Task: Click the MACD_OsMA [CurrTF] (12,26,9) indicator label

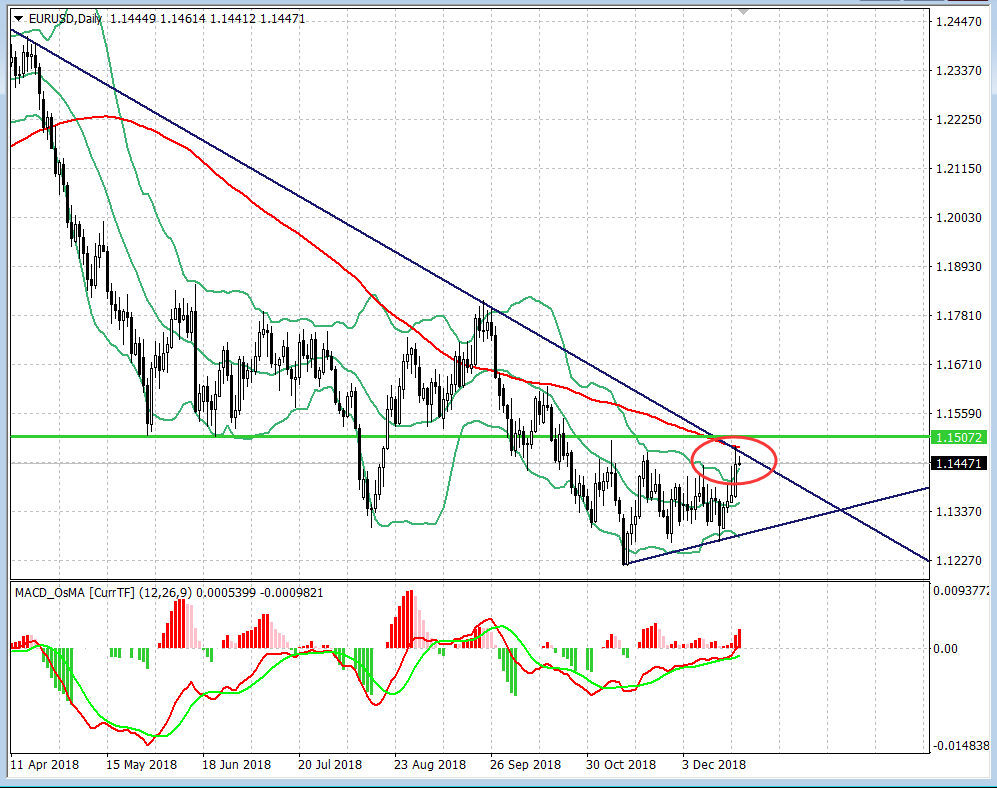Action: click(x=103, y=593)
